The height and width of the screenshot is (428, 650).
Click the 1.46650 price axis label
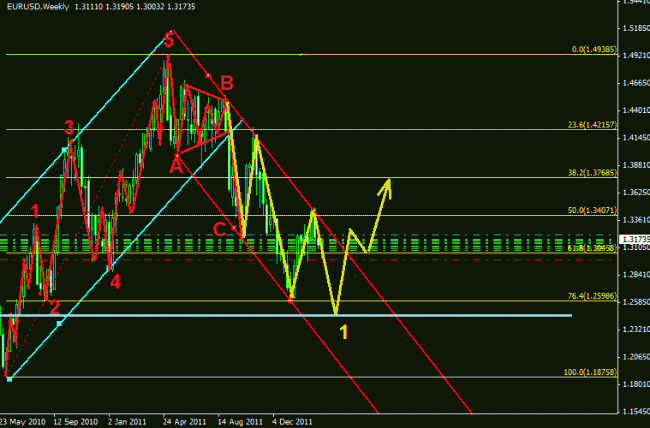coord(636,83)
